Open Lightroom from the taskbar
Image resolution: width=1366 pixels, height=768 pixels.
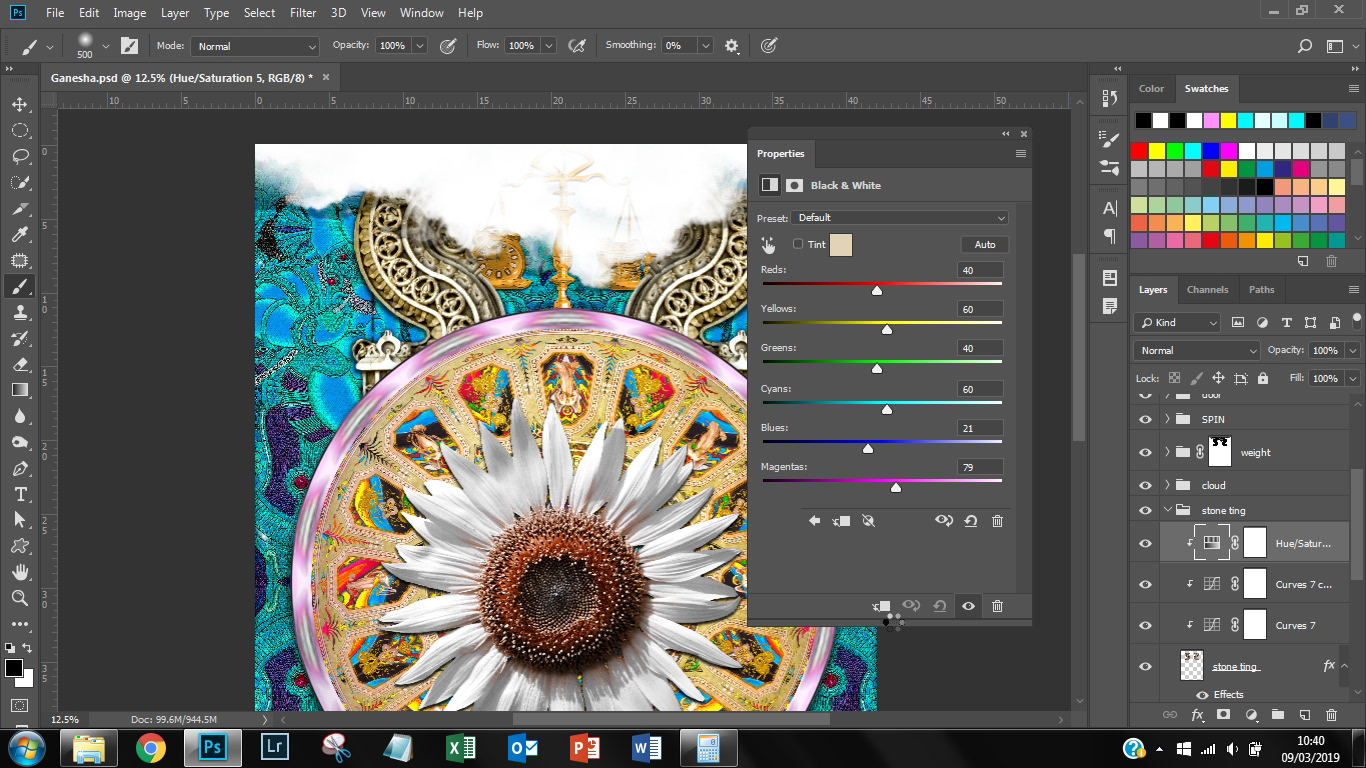(275, 748)
